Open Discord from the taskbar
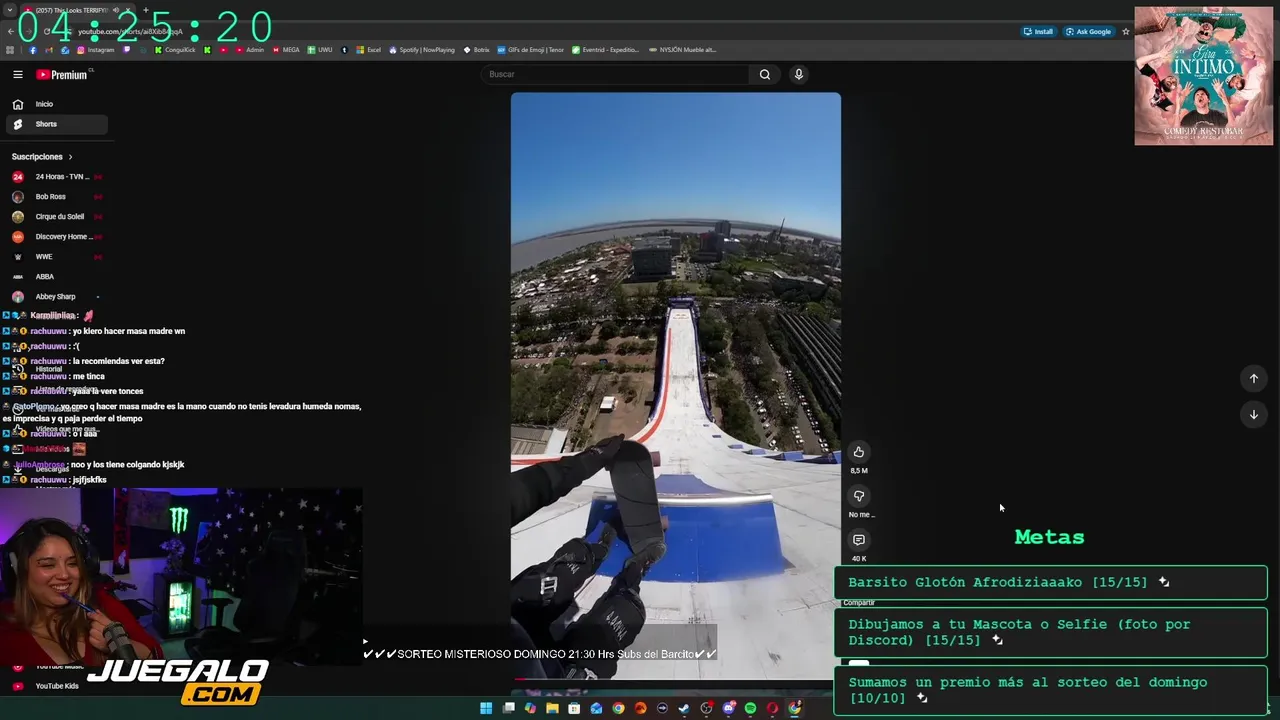 click(728, 708)
